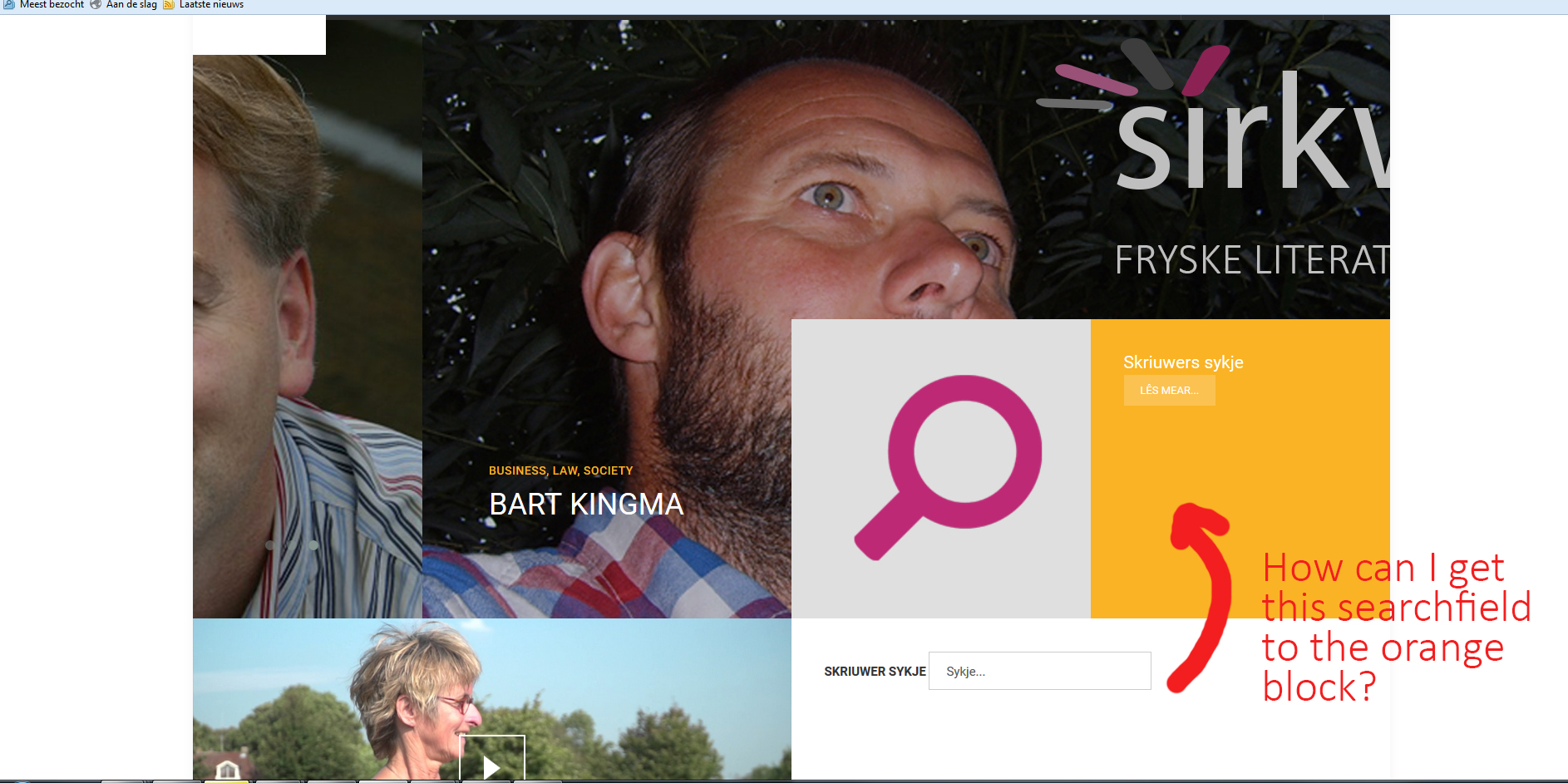
Task: Click the Skriuwers sykje heading
Action: [x=1183, y=362]
